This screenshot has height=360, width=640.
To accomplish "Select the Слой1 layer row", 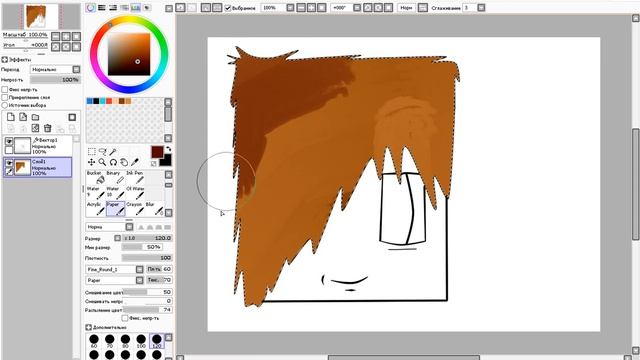I will 38,167.
